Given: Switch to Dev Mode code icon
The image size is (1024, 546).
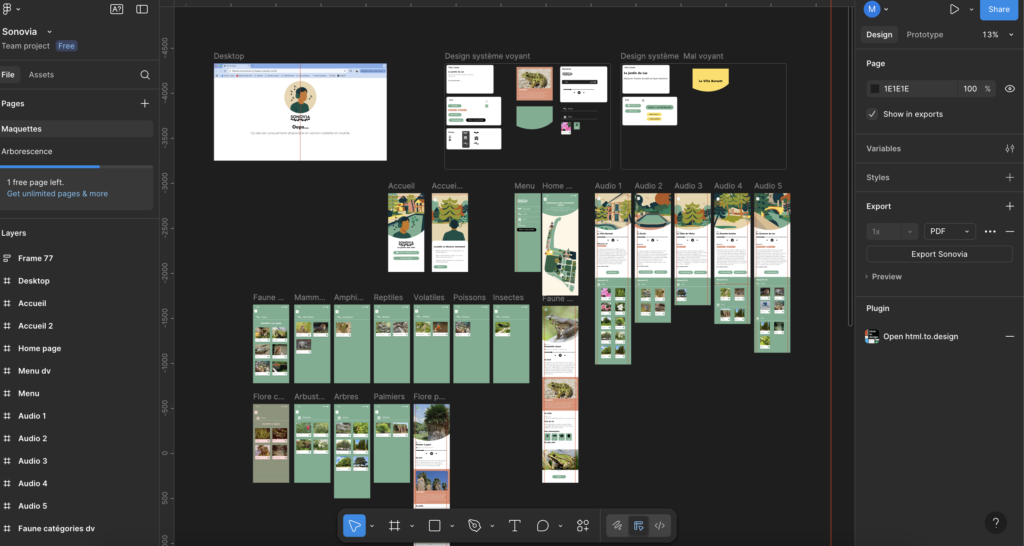Looking at the screenshot, I should pyautogui.click(x=660, y=525).
